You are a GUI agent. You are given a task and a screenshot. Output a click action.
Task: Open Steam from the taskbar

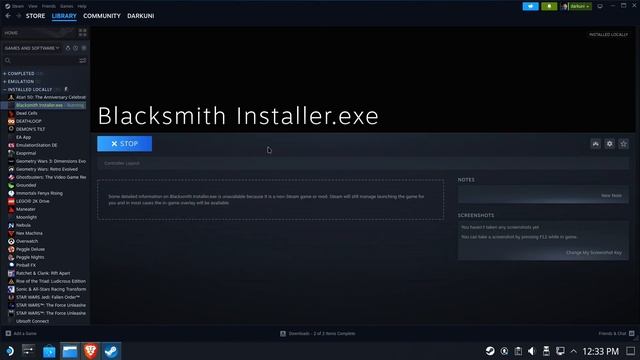click(x=111, y=351)
